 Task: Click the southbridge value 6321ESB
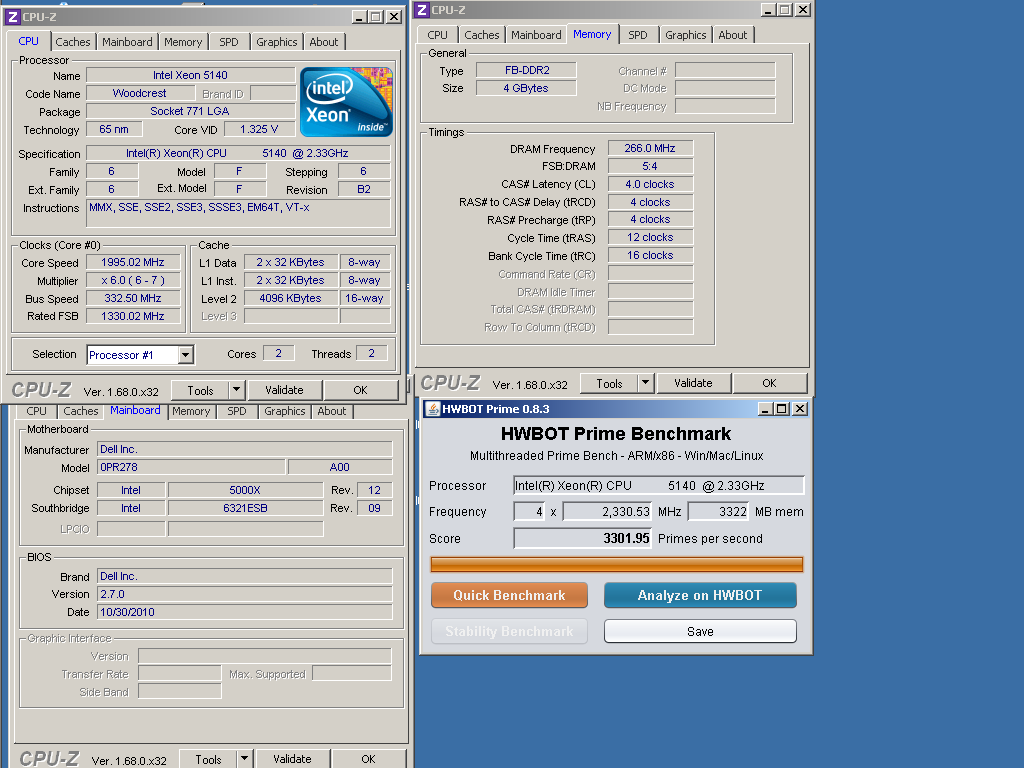pyautogui.click(x=245, y=508)
